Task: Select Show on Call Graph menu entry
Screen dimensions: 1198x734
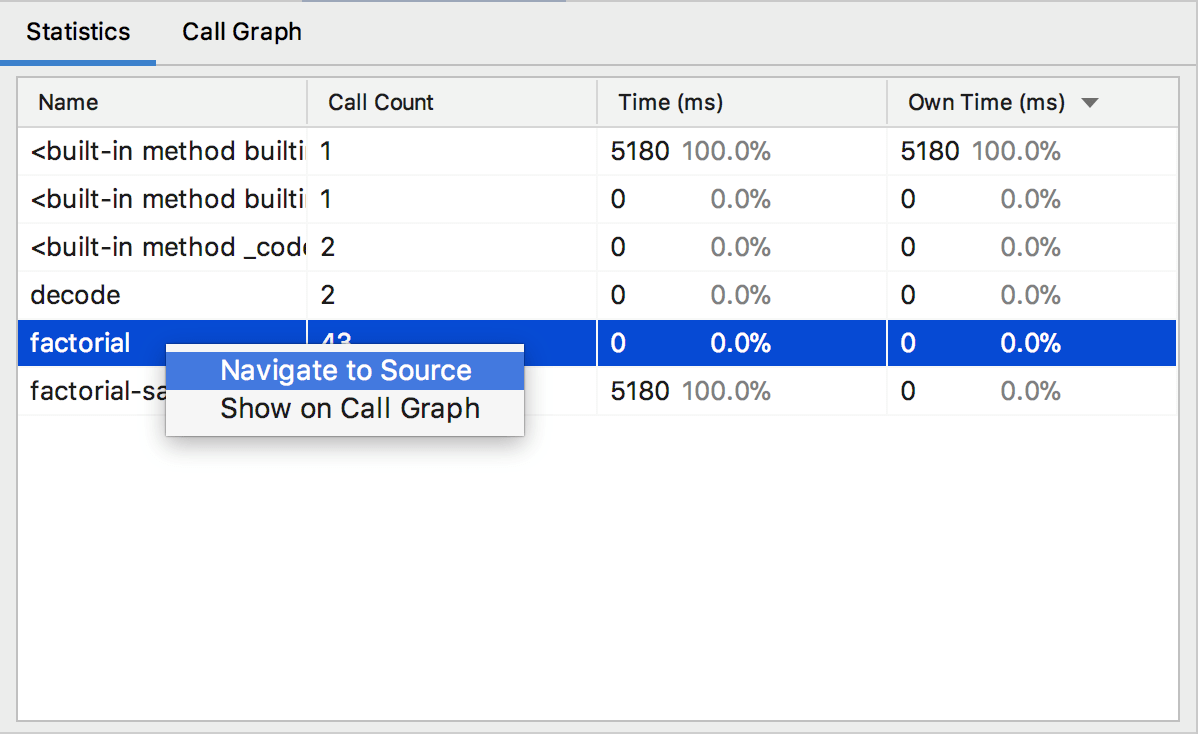Action: [x=350, y=409]
